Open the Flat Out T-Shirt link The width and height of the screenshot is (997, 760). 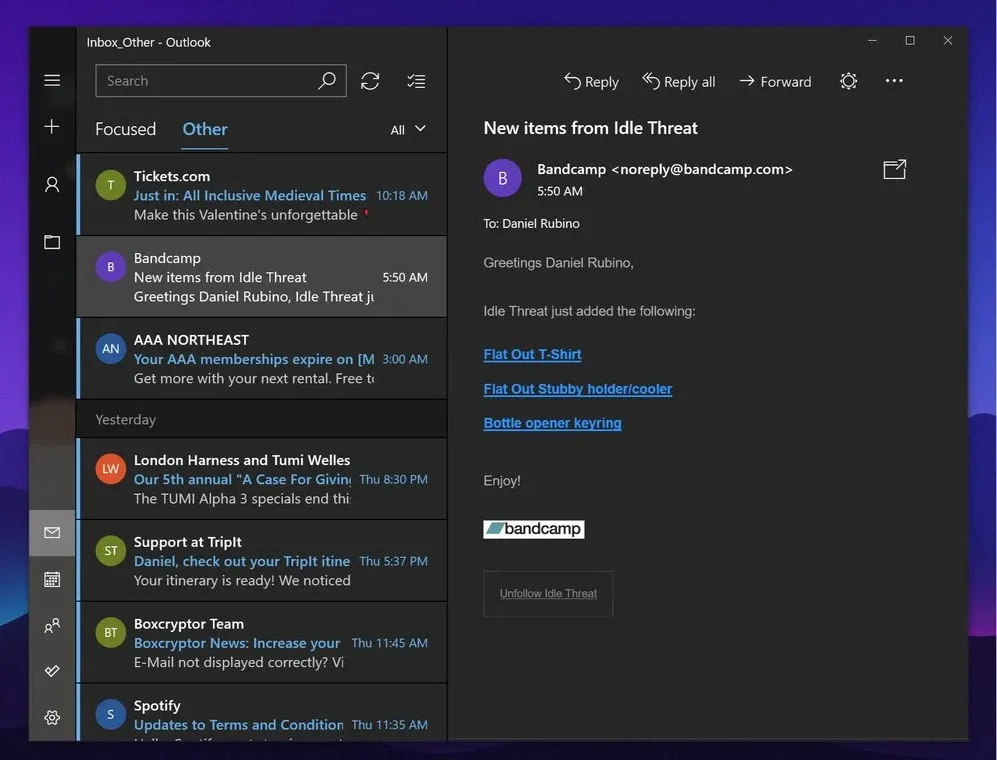(532, 354)
